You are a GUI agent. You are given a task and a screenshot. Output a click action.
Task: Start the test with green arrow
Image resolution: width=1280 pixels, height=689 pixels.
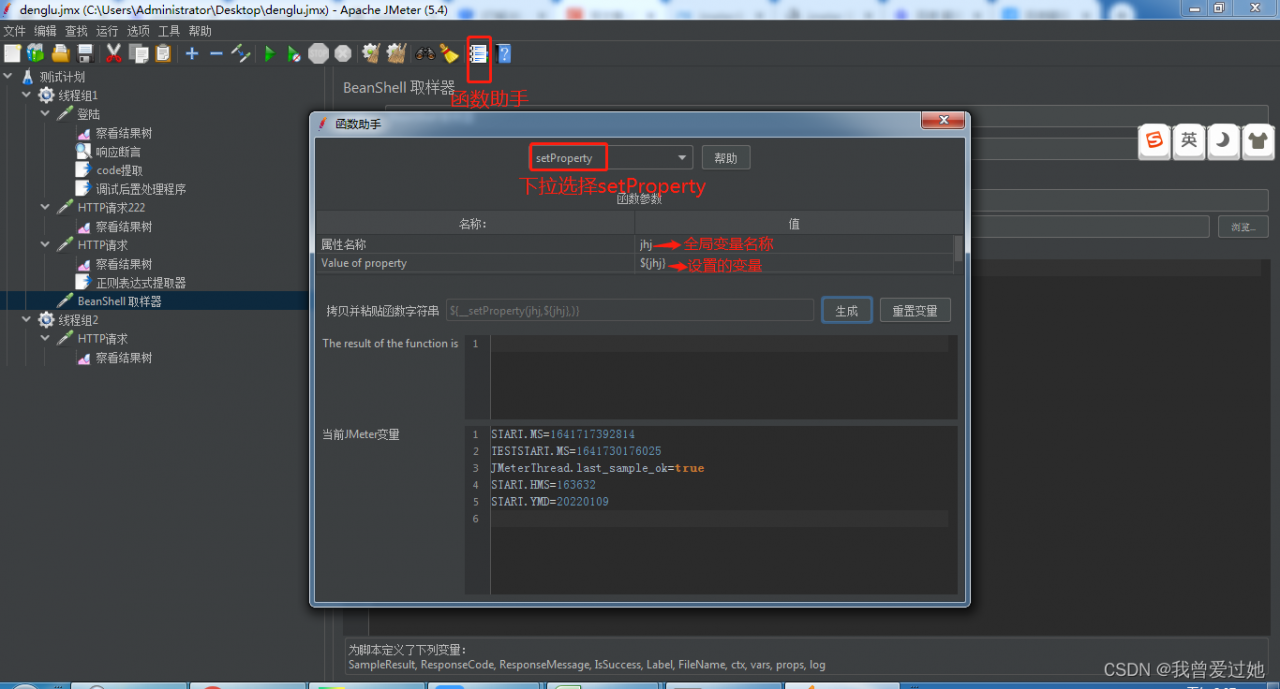270,54
